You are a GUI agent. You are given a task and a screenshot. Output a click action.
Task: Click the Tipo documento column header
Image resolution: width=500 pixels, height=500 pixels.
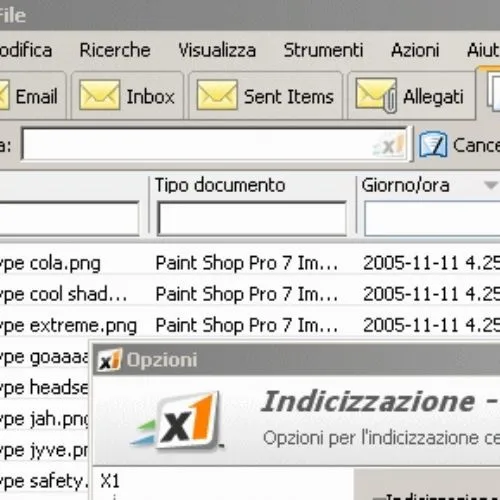pyautogui.click(x=220, y=185)
